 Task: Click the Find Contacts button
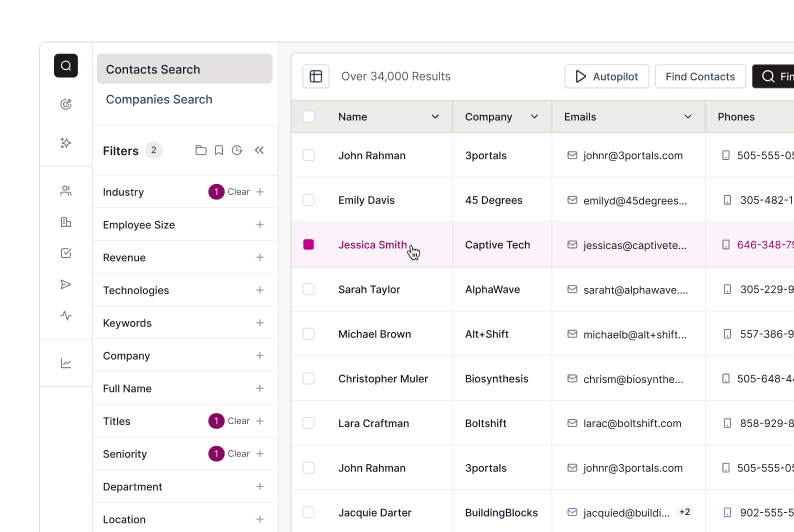(700, 76)
